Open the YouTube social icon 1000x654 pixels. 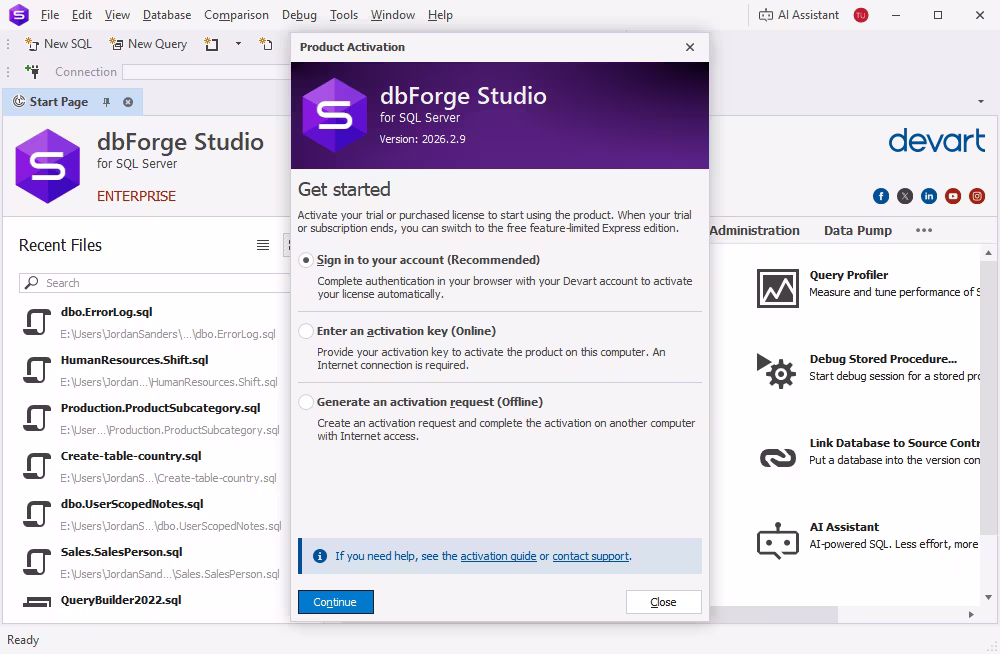(953, 197)
